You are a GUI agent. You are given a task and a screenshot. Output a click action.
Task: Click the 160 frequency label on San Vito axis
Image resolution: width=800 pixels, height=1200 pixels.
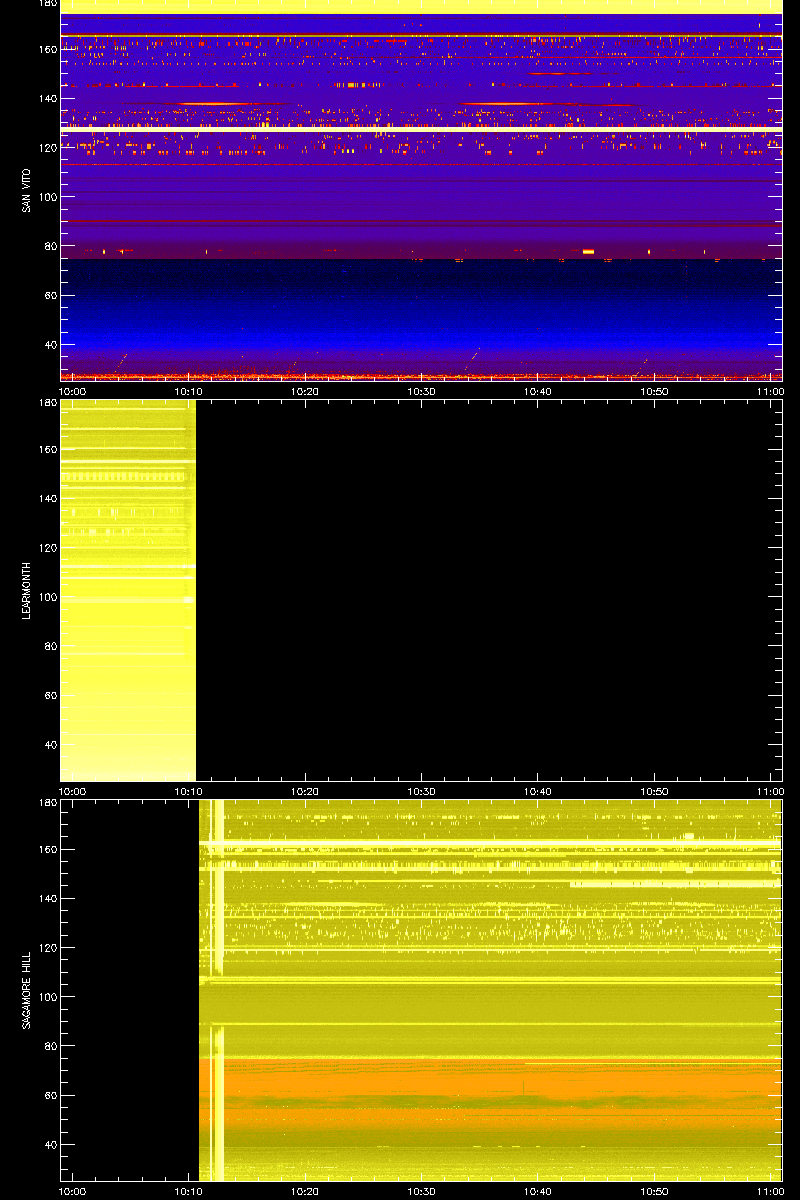pyautogui.click(x=46, y=49)
